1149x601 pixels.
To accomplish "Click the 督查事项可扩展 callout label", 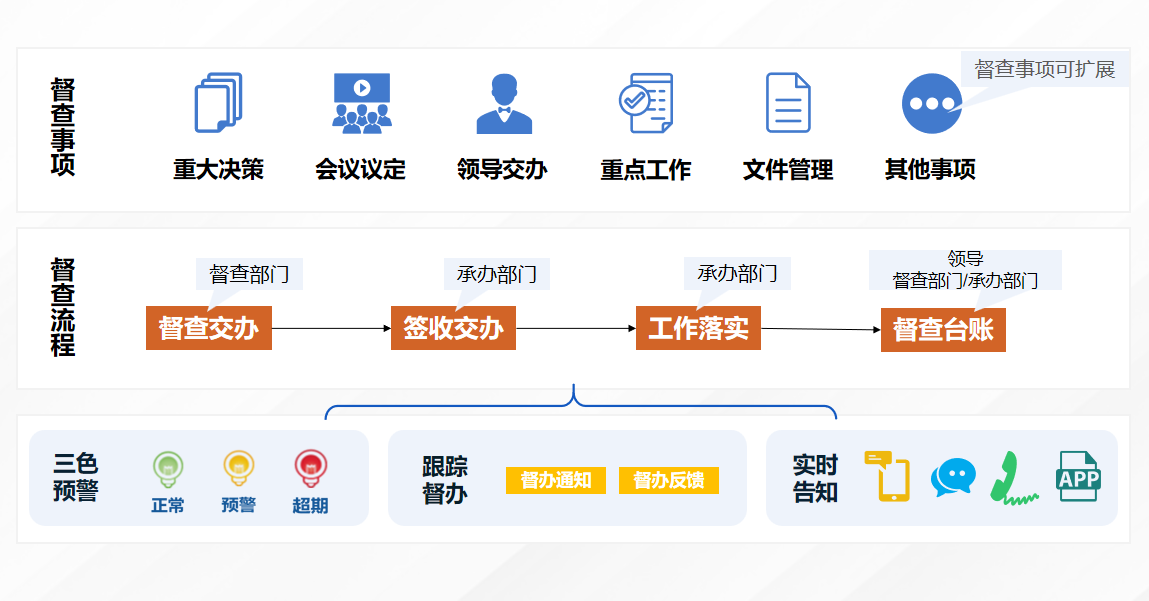I will click(1045, 70).
